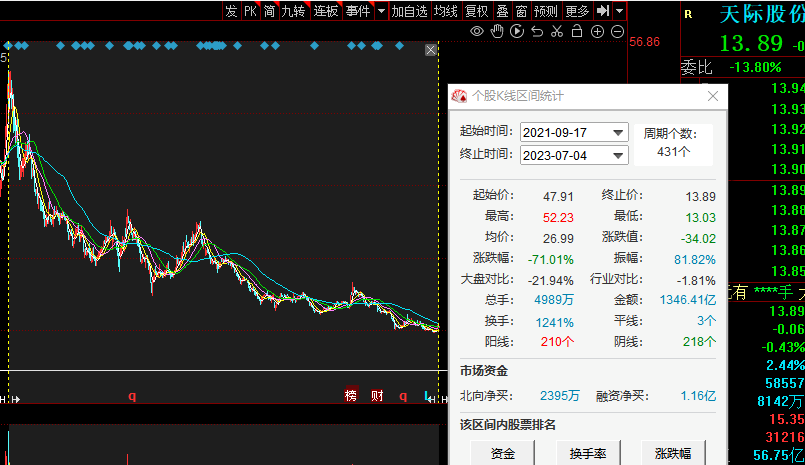Open the 更多 more menu
Image resolution: width=805 pixels, height=465 pixels.
tap(577, 11)
